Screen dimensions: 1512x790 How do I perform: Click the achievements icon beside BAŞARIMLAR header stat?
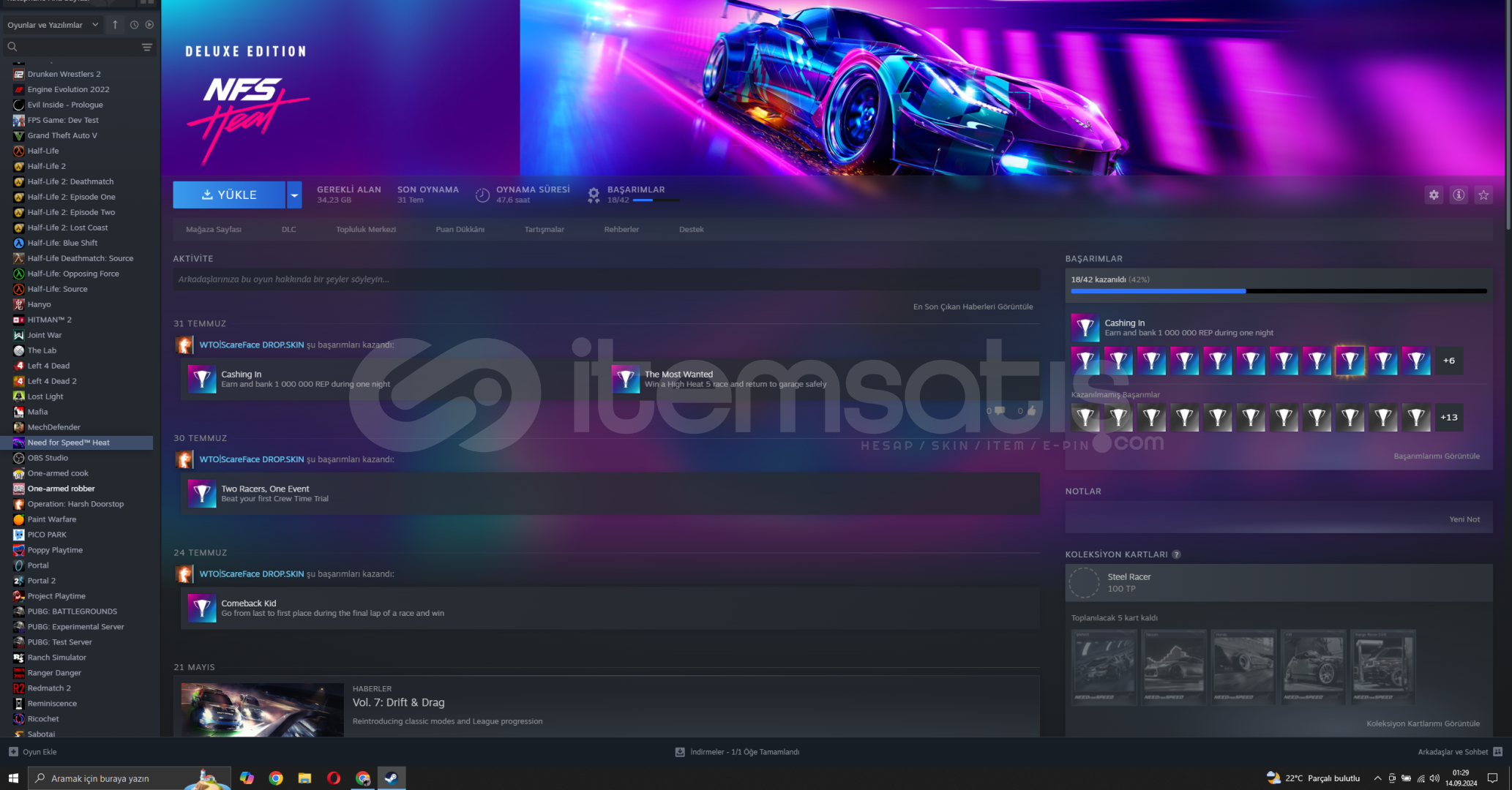pos(594,195)
